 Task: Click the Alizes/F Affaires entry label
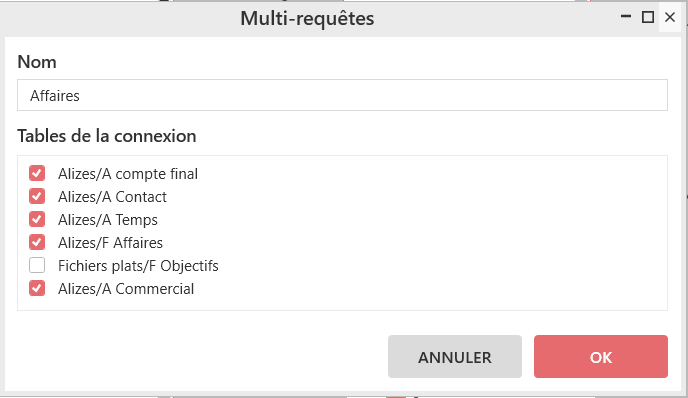(x=110, y=243)
